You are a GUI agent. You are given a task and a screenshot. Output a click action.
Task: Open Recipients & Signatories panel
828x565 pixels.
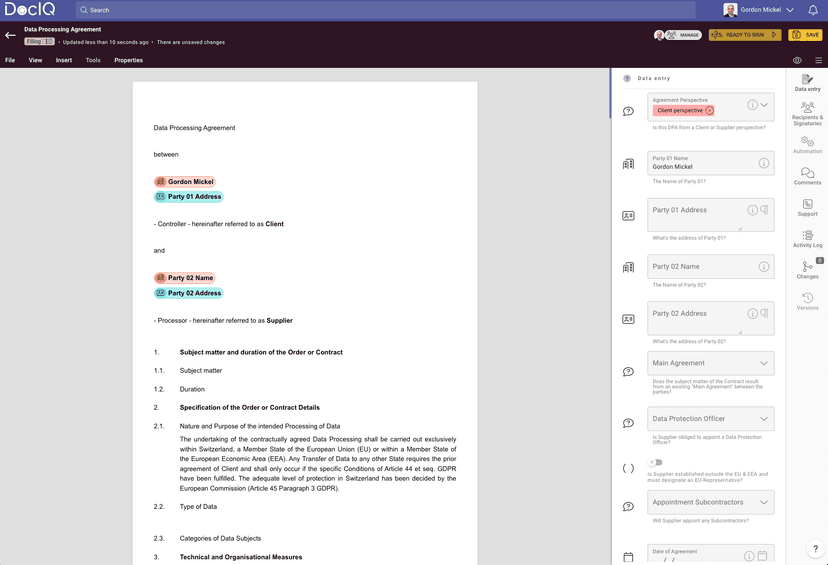pos(807,114)
